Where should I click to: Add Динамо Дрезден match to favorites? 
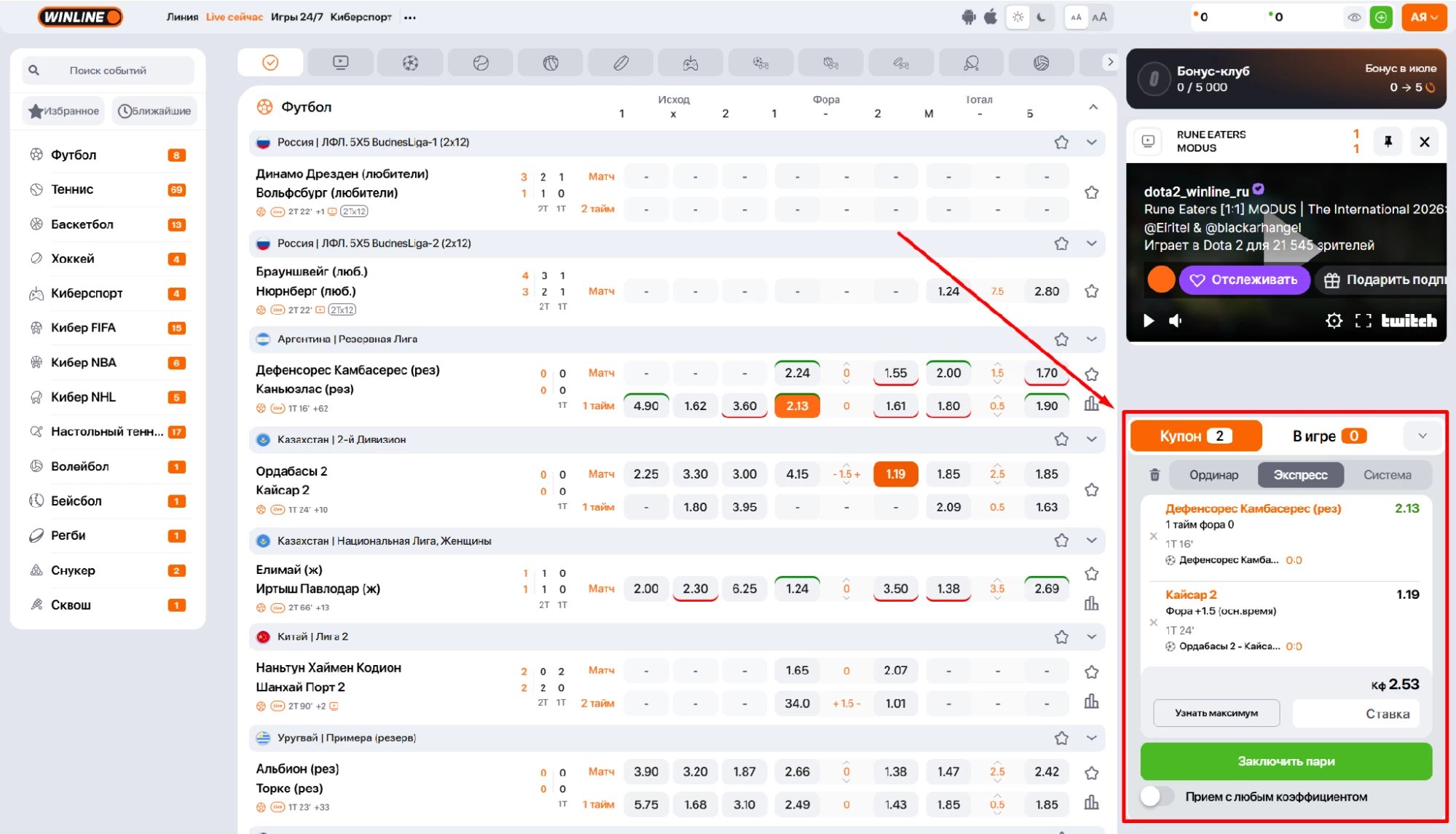[1091, 192]
